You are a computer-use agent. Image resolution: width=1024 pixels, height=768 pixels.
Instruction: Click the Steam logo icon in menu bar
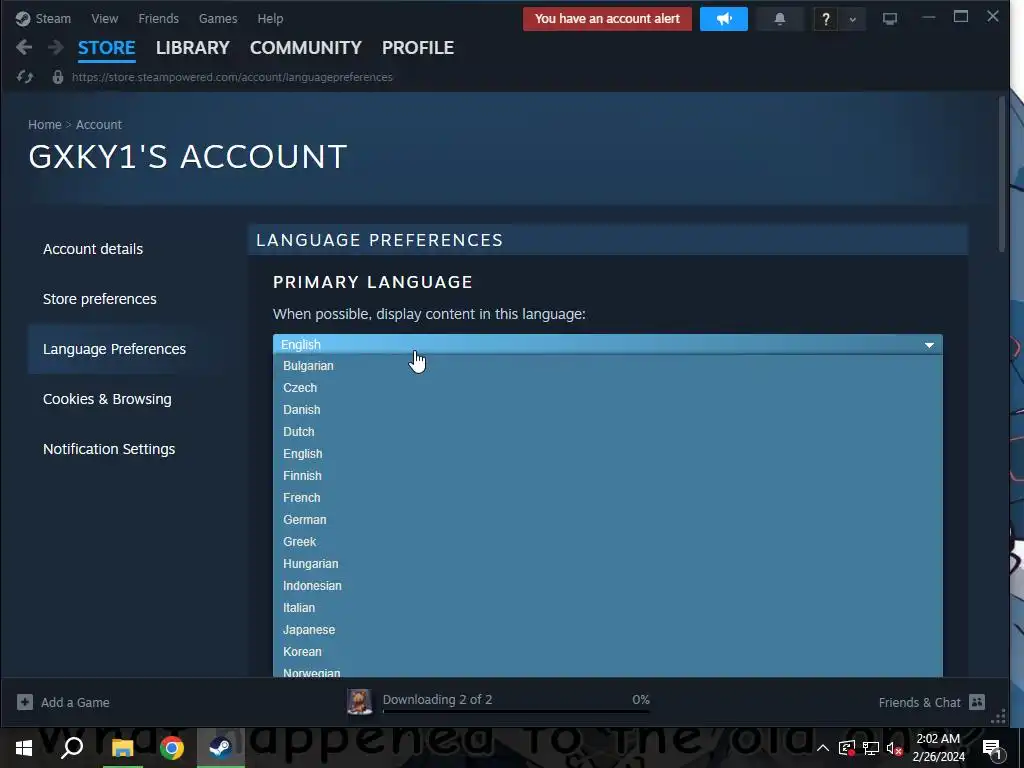23,18
